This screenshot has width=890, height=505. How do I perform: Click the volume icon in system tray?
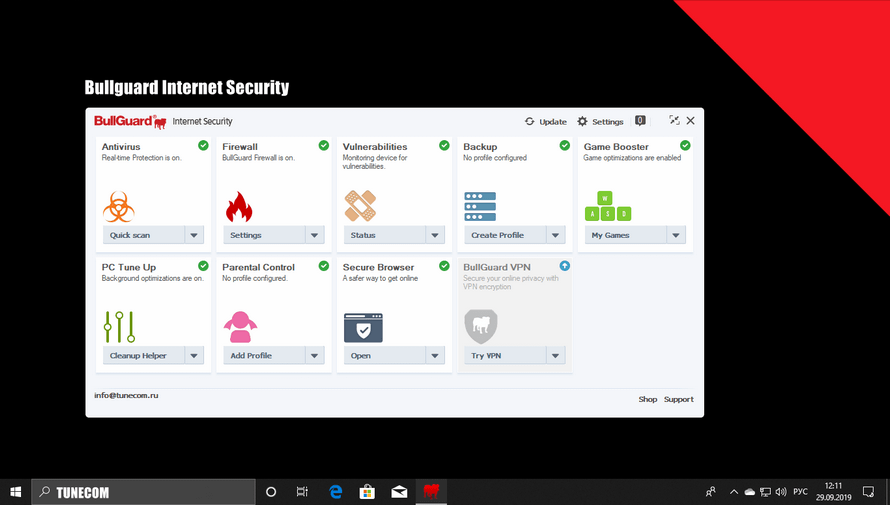pyautogui.click(x=781, y=492)
